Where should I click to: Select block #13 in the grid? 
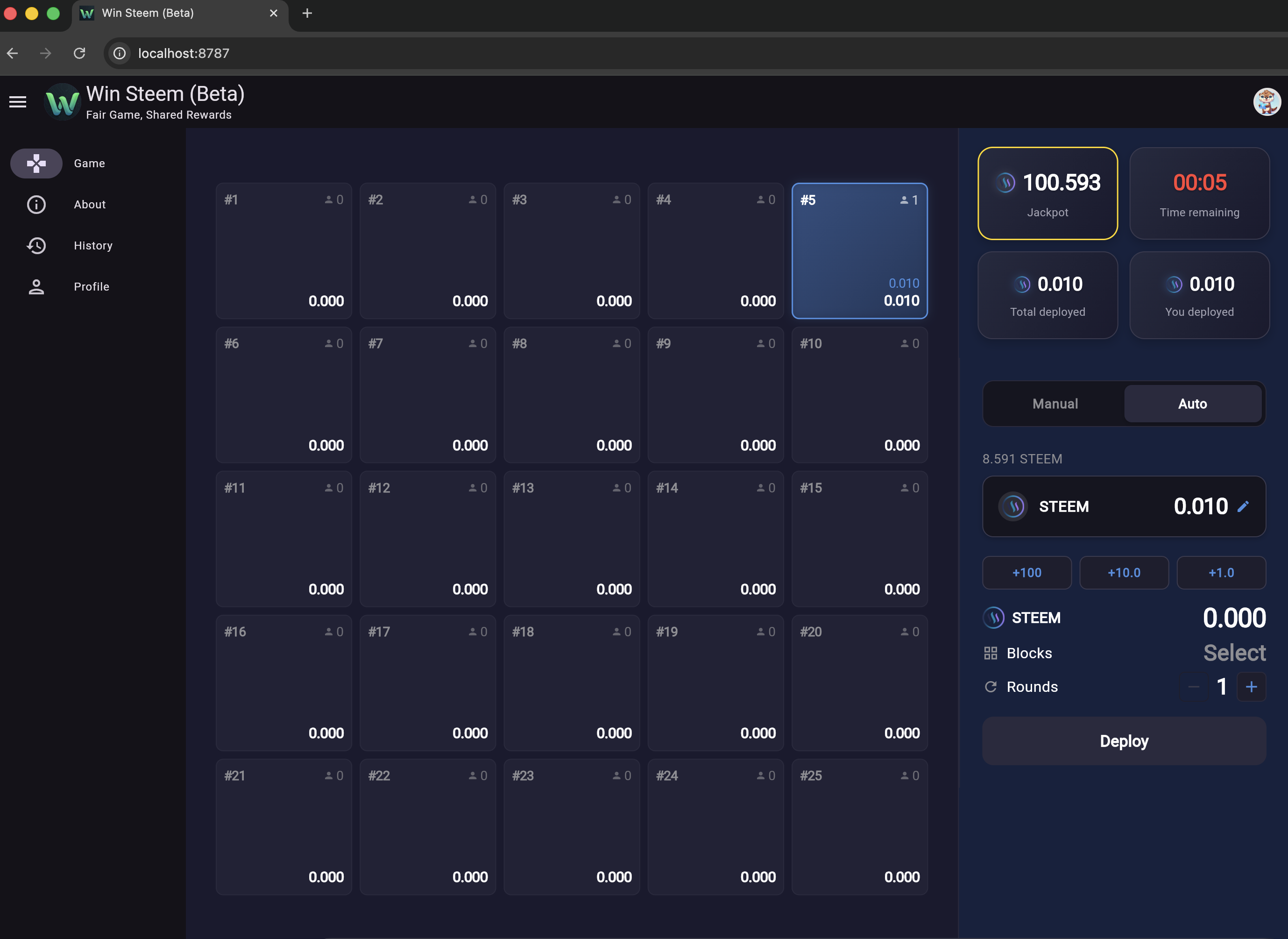tap(571, 538)
